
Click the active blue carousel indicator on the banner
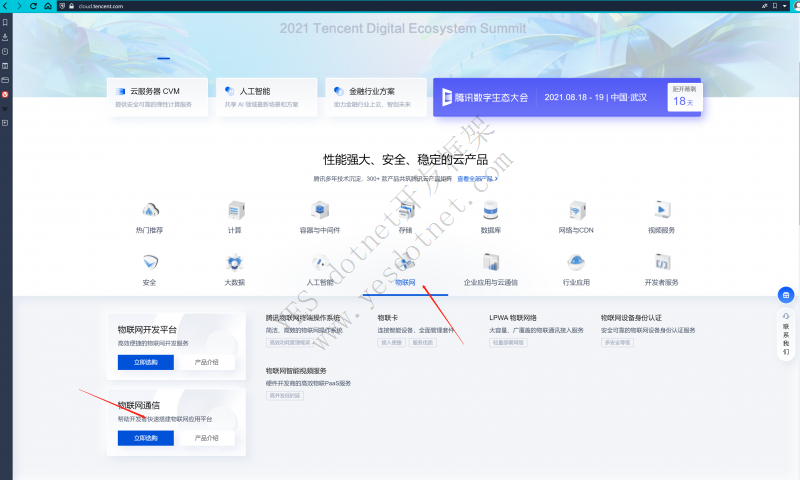(x=164, y=59)
